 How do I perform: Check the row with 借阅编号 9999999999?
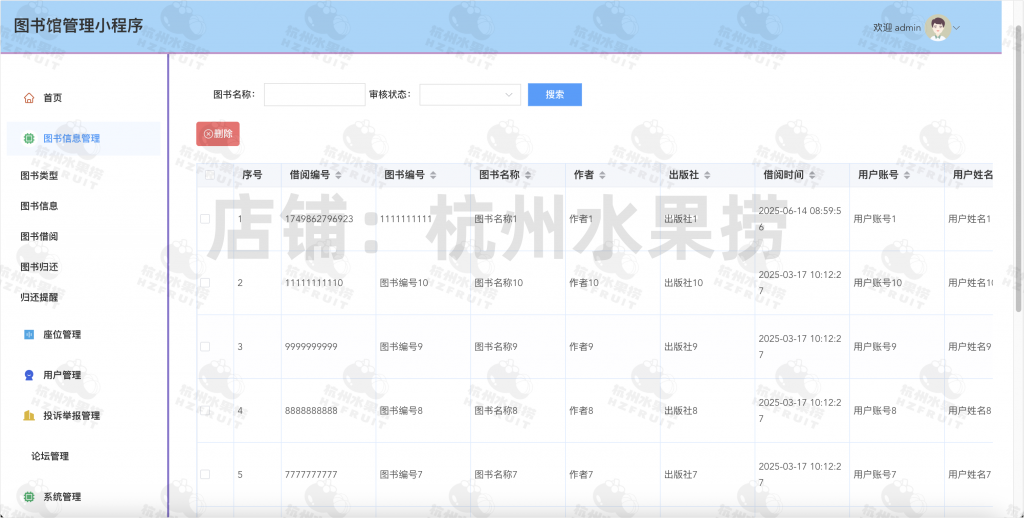click(x=205, y=347)
